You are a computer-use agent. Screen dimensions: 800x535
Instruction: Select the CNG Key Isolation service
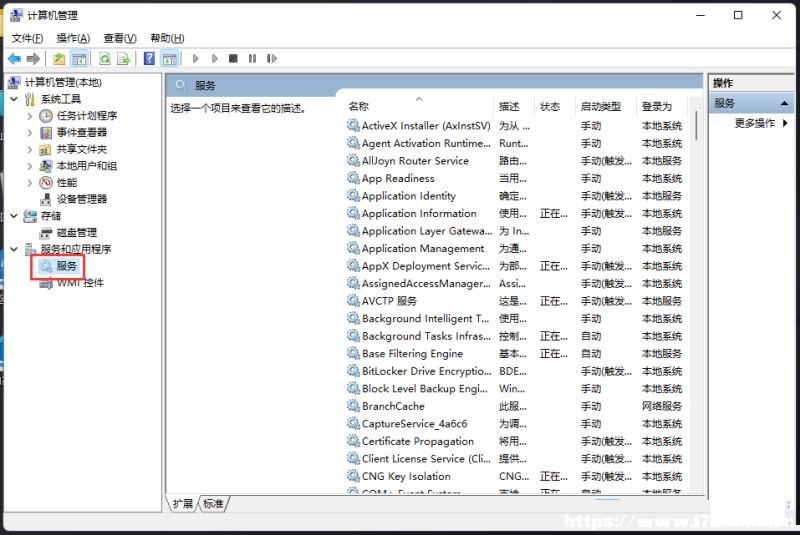[406, 476]
